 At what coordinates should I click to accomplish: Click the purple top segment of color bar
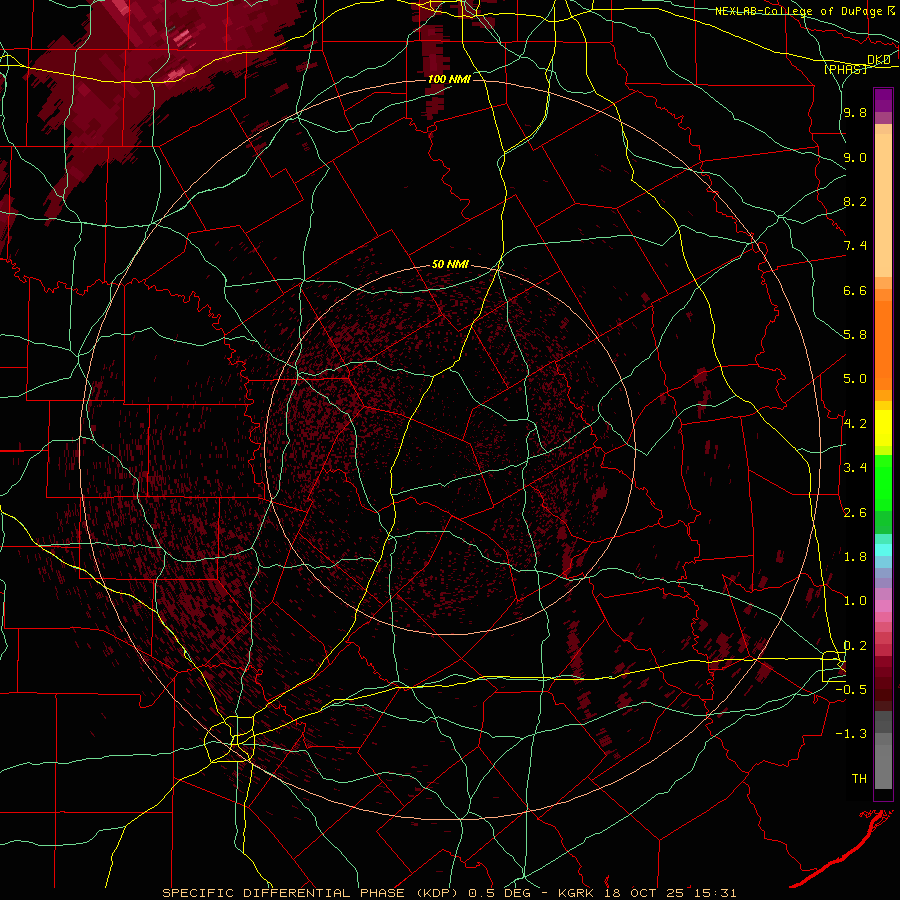point(883,100)
